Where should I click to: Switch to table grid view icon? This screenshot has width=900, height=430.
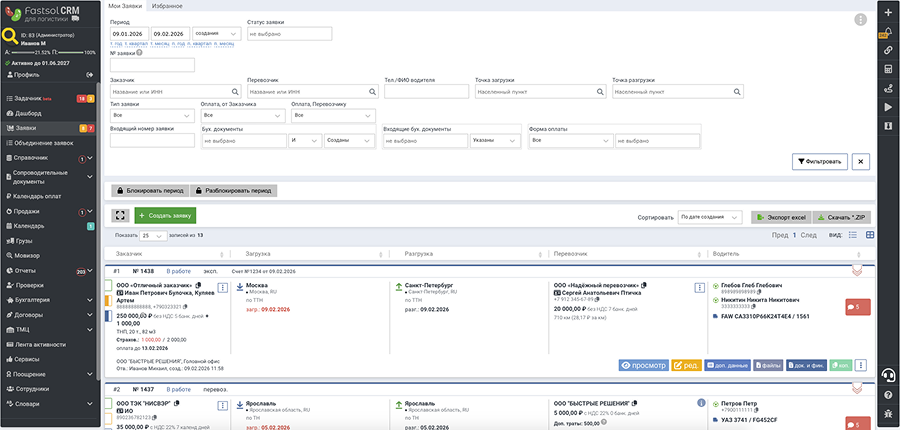[x=869, y=235]
